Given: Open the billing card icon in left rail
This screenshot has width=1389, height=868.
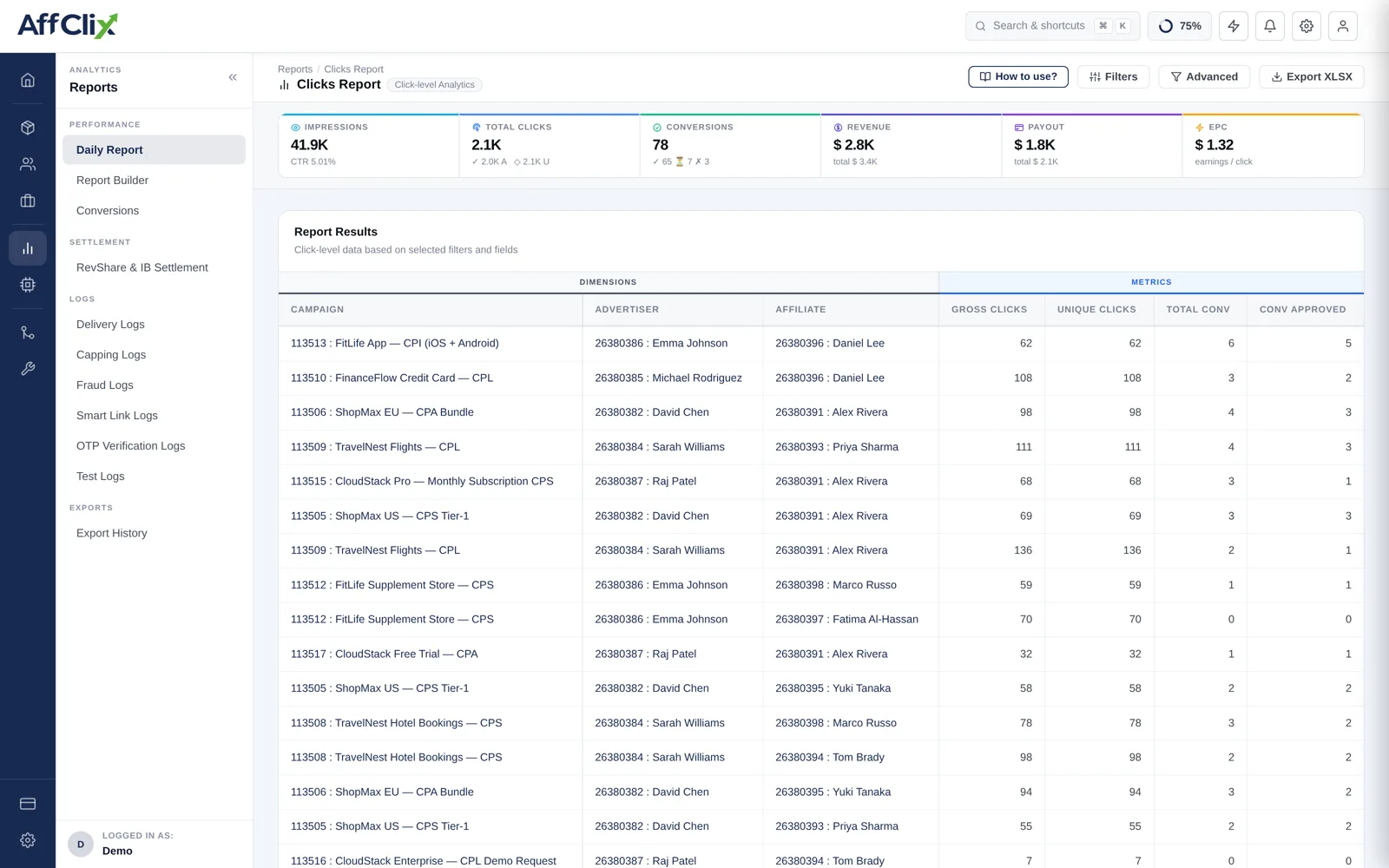Looking at the screenshot, I should coord(28,804).
